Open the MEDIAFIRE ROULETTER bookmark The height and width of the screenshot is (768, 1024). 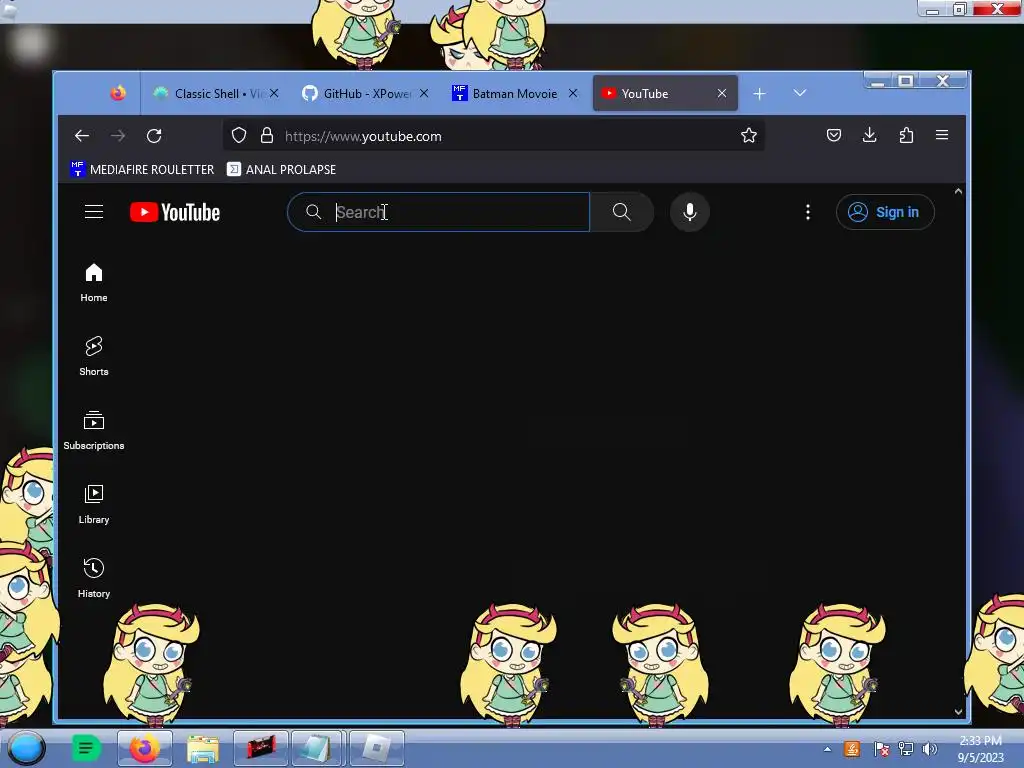(142, 169)
